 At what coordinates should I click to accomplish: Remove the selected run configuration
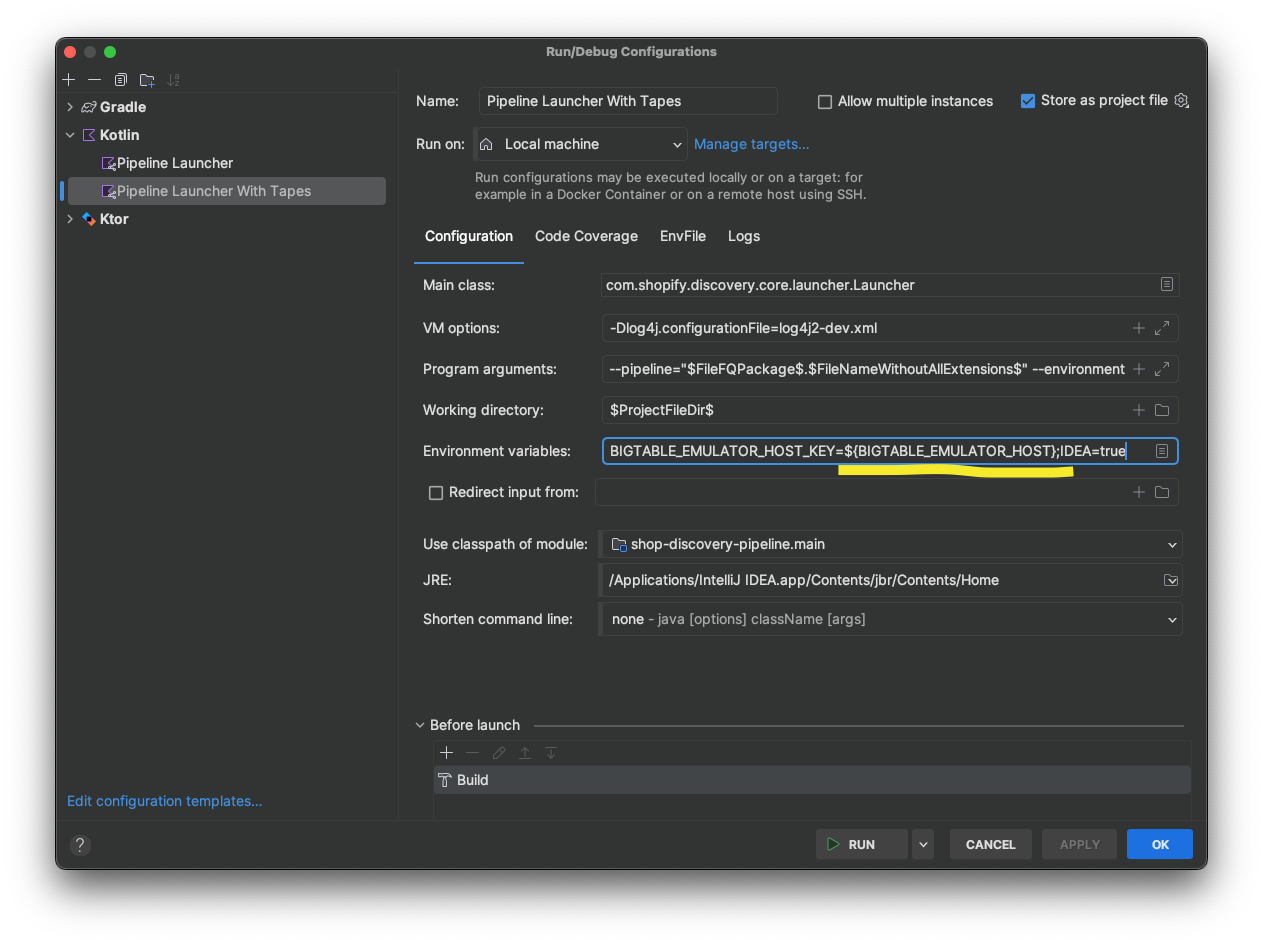pos(94,79)
